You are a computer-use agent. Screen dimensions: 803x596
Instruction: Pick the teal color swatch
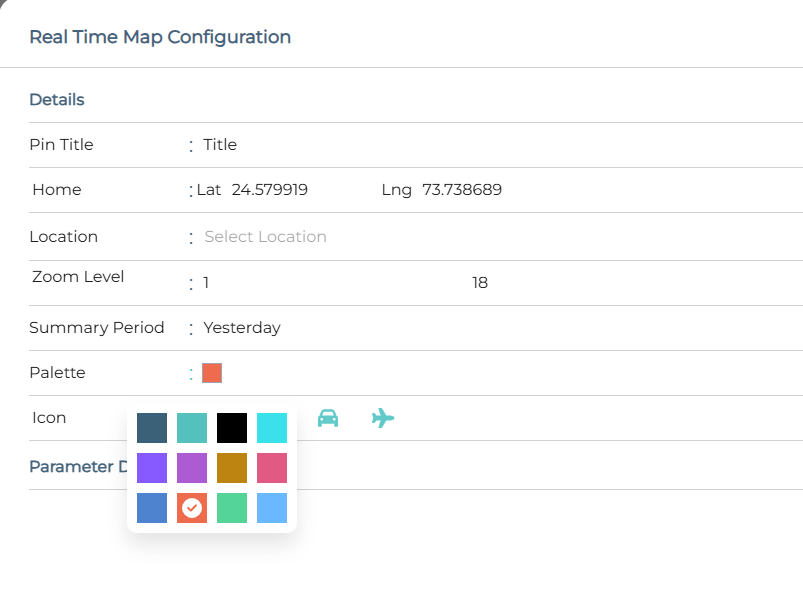[x=192, y=428]
